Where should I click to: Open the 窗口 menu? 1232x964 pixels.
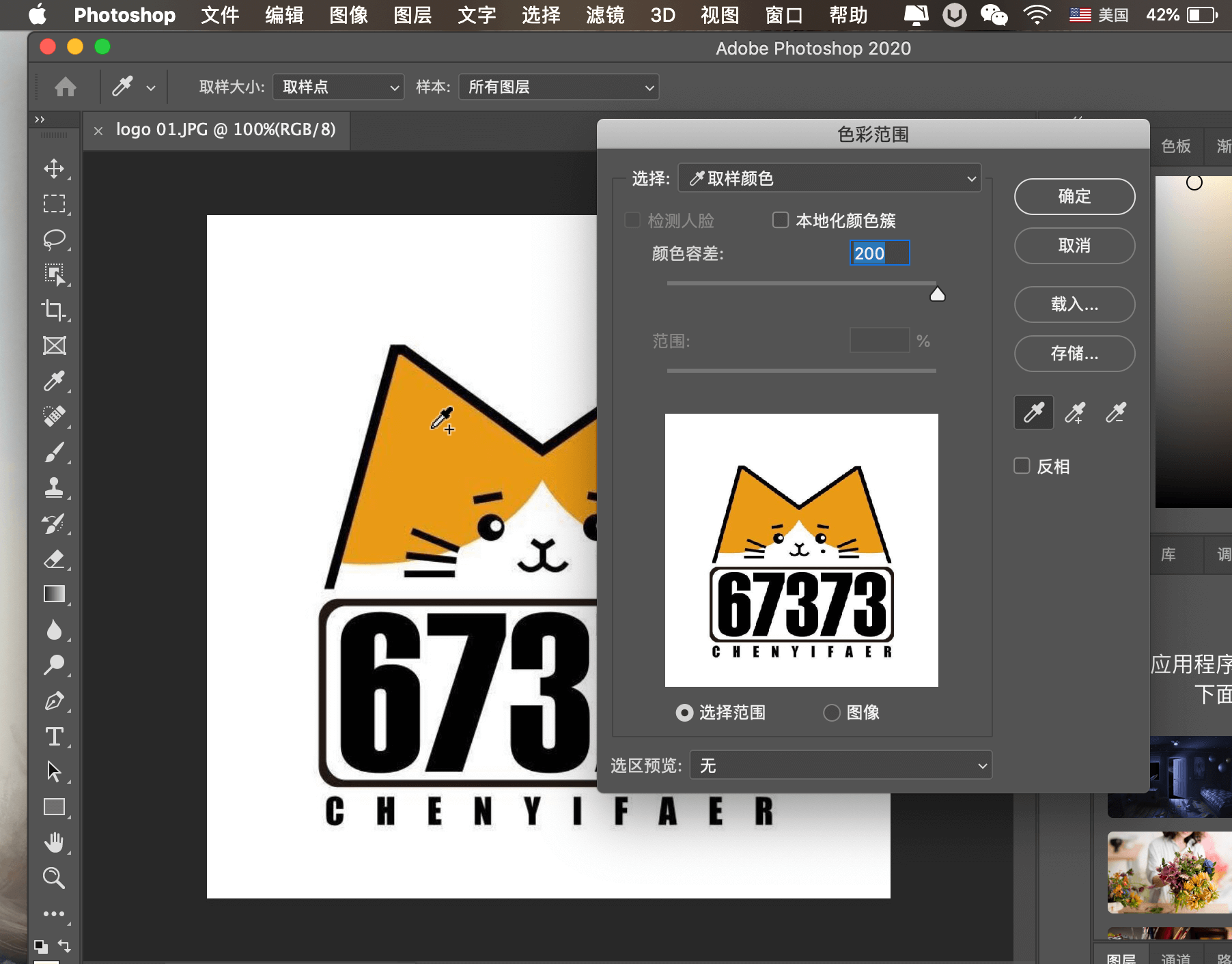(784, 15)
